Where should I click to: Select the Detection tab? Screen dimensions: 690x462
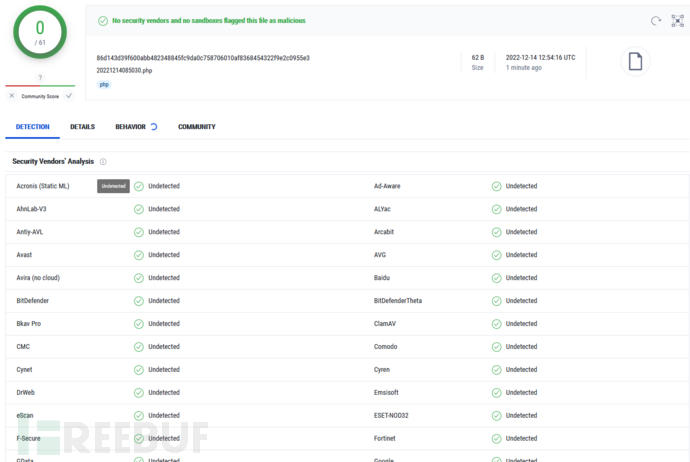[32, 127]
